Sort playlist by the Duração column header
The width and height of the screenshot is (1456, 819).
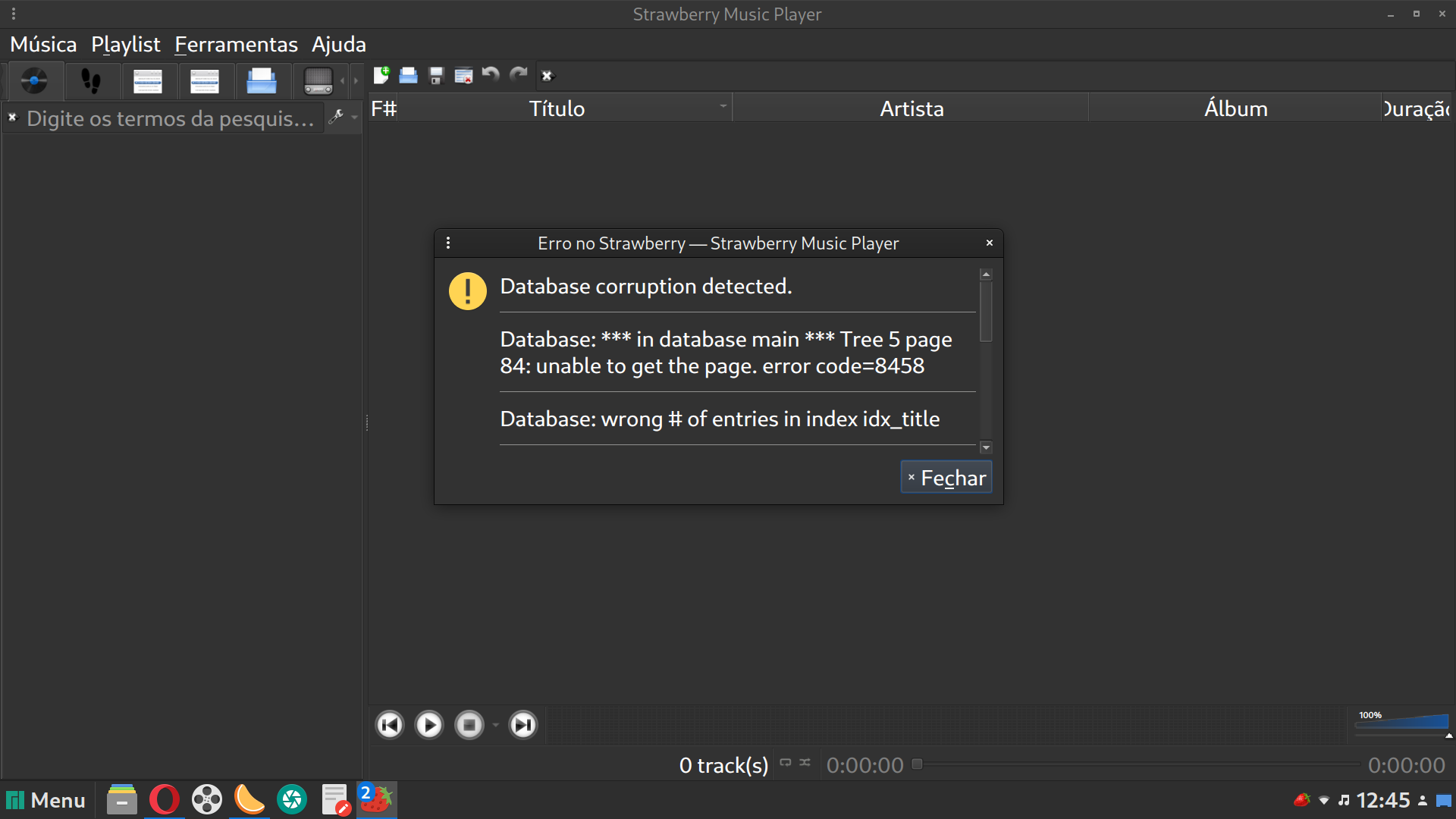(x=1416, y=108)
